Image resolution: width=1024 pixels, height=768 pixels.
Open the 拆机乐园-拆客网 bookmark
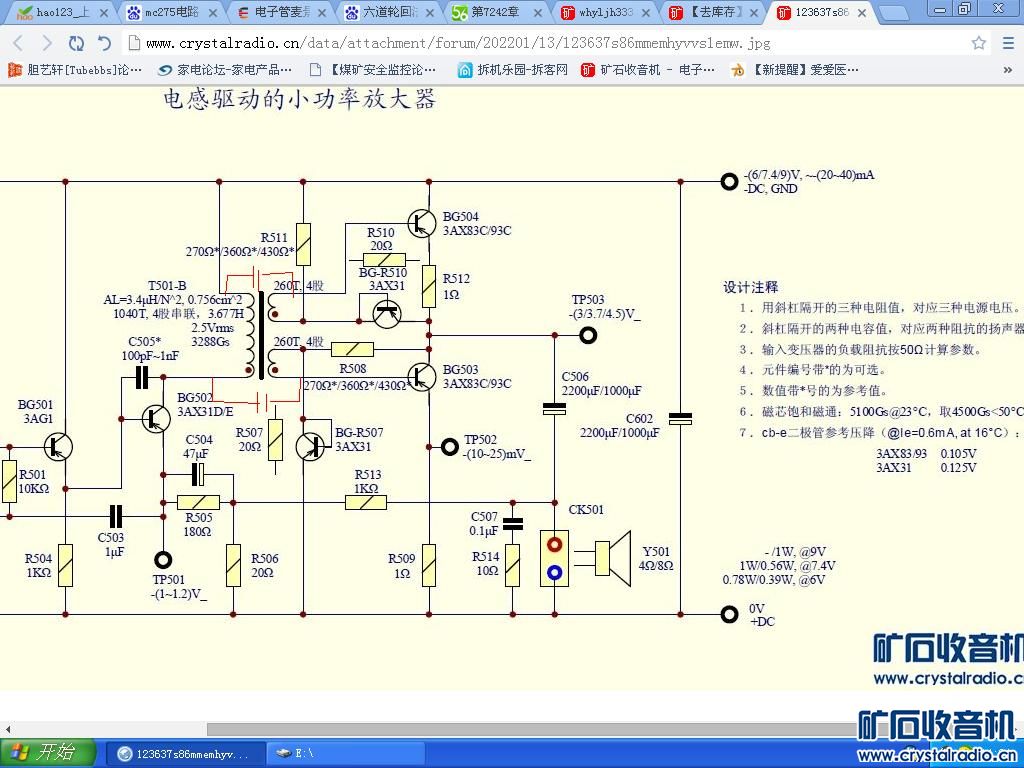click(512, 70)
